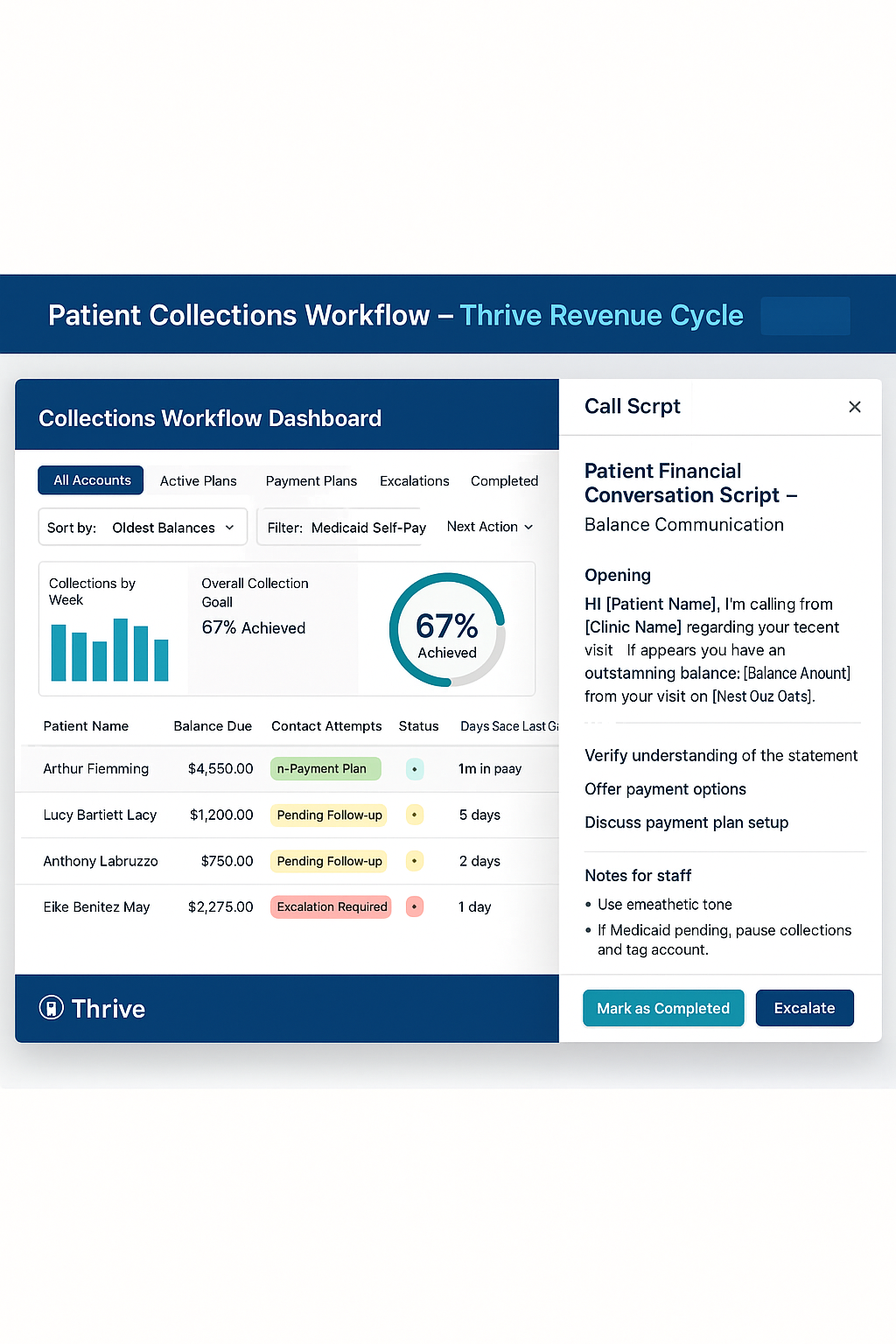
Task: Open the Excalations tab
Action: [x=415, y=481]
